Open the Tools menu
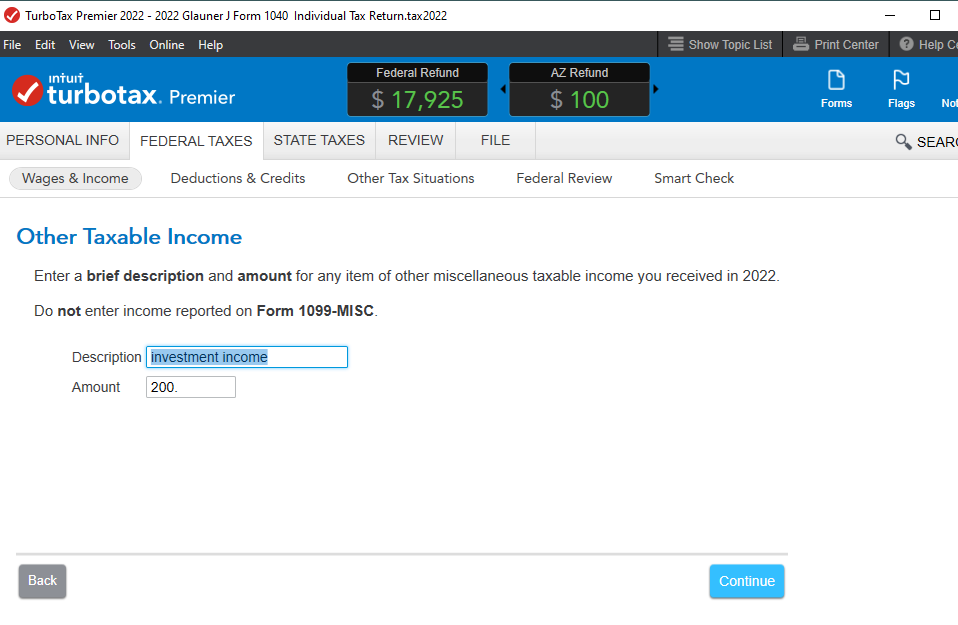 click(122, 45)
